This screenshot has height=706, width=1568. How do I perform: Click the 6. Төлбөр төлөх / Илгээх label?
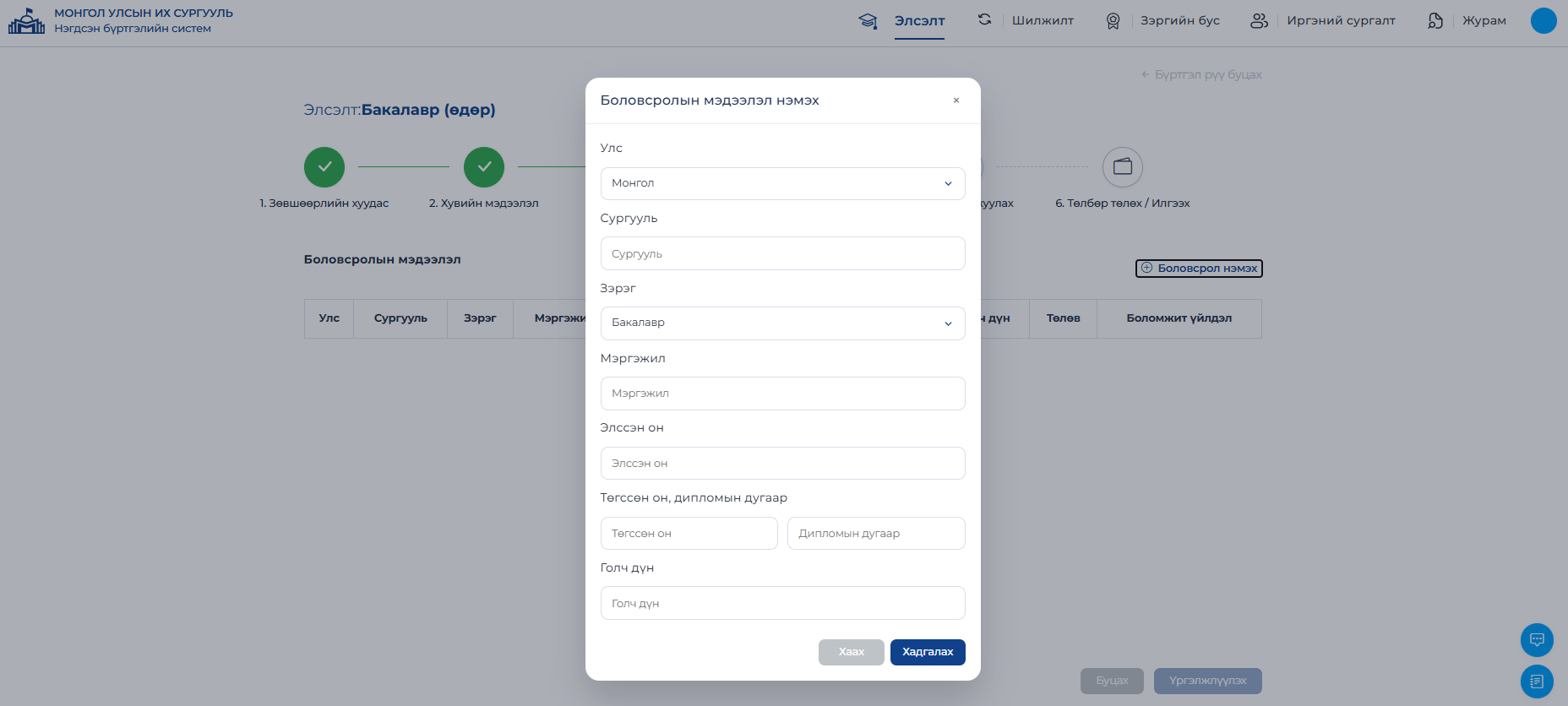[x=1123, y=204]
